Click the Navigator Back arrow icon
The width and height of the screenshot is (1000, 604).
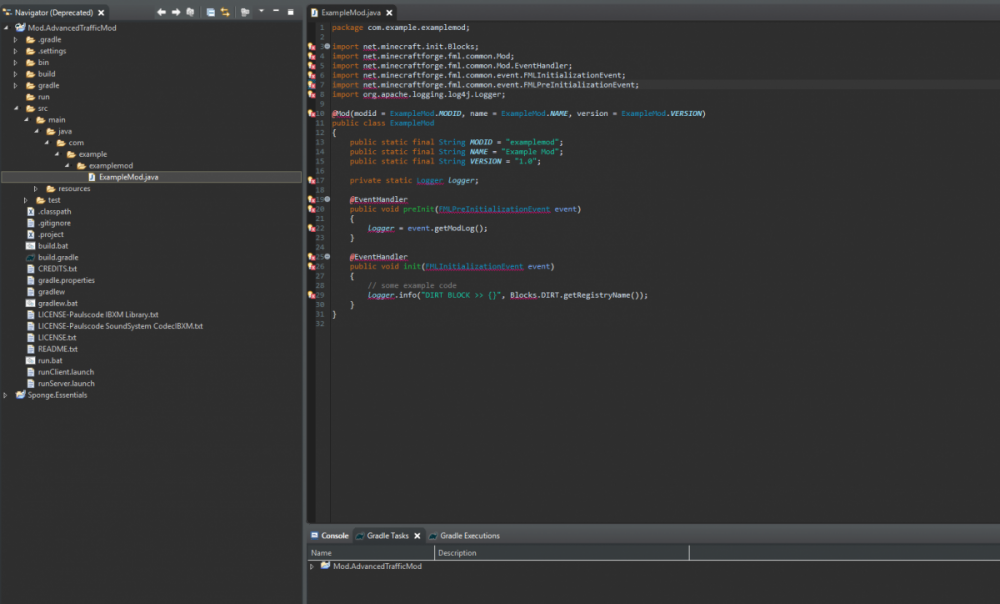(162, 12)
